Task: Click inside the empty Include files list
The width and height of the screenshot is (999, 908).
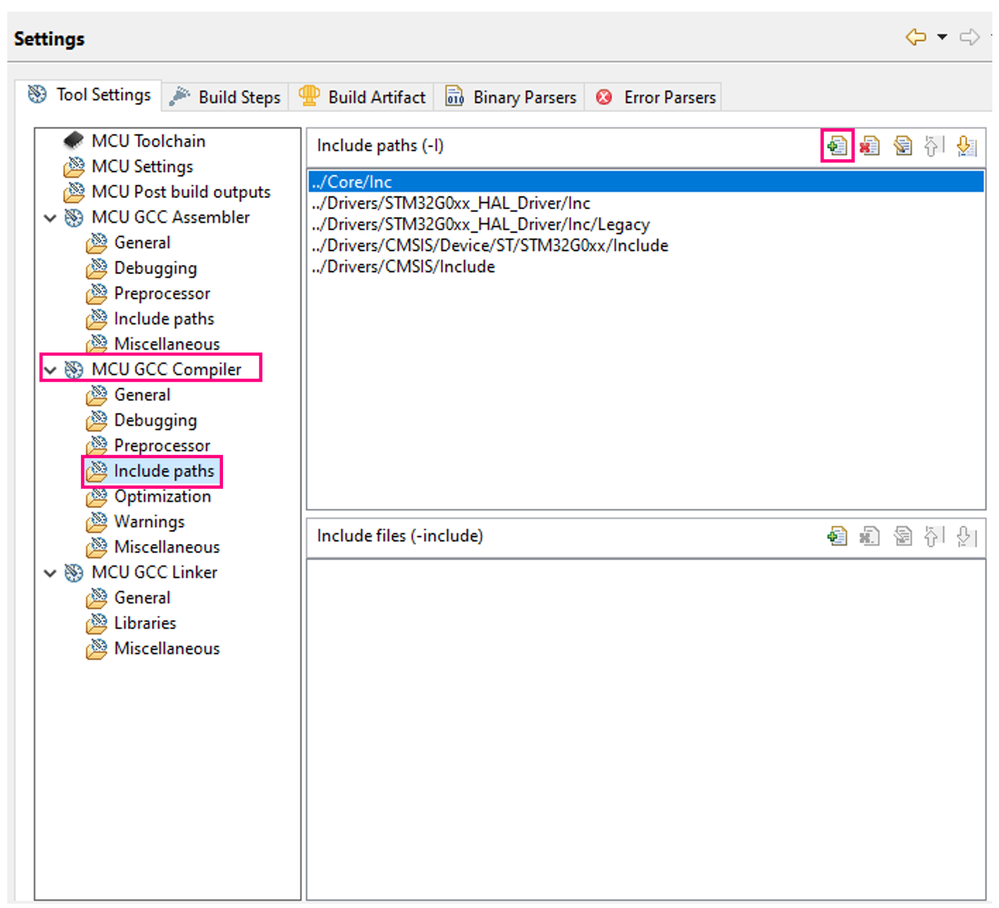Action: 646,730
